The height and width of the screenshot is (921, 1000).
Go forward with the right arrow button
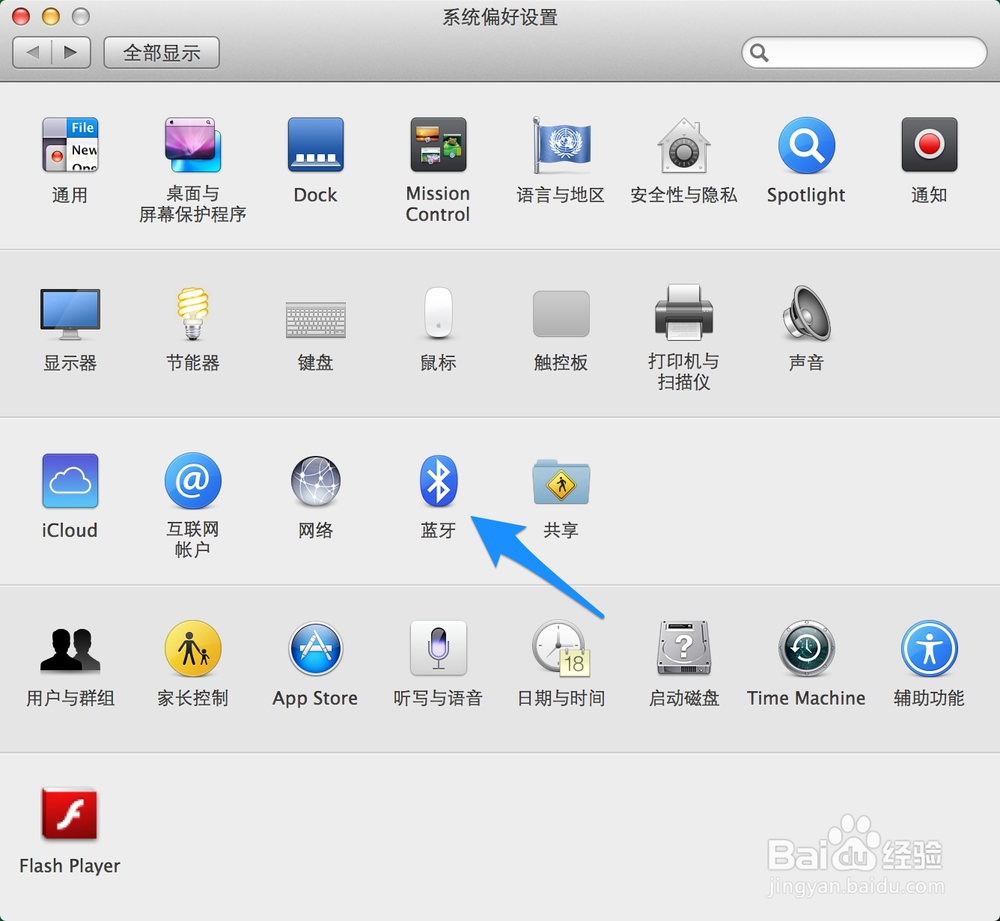71,52
